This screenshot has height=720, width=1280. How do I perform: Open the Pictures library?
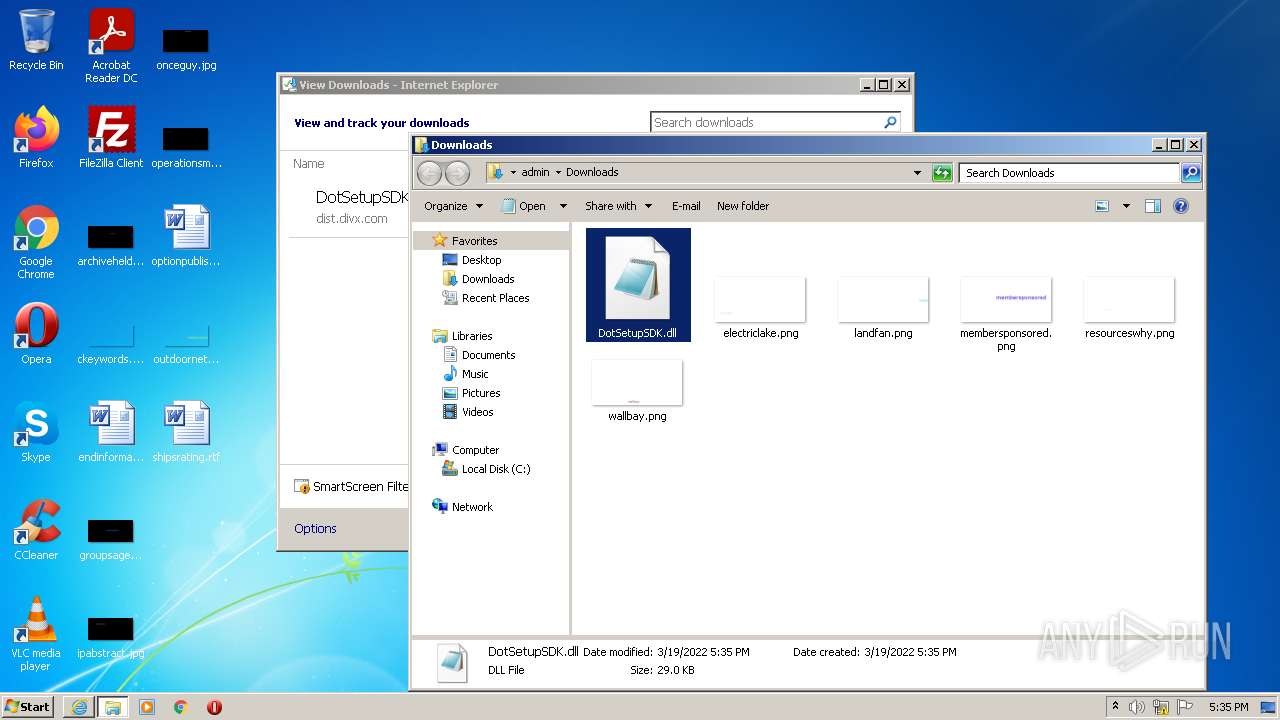(480, 393)
